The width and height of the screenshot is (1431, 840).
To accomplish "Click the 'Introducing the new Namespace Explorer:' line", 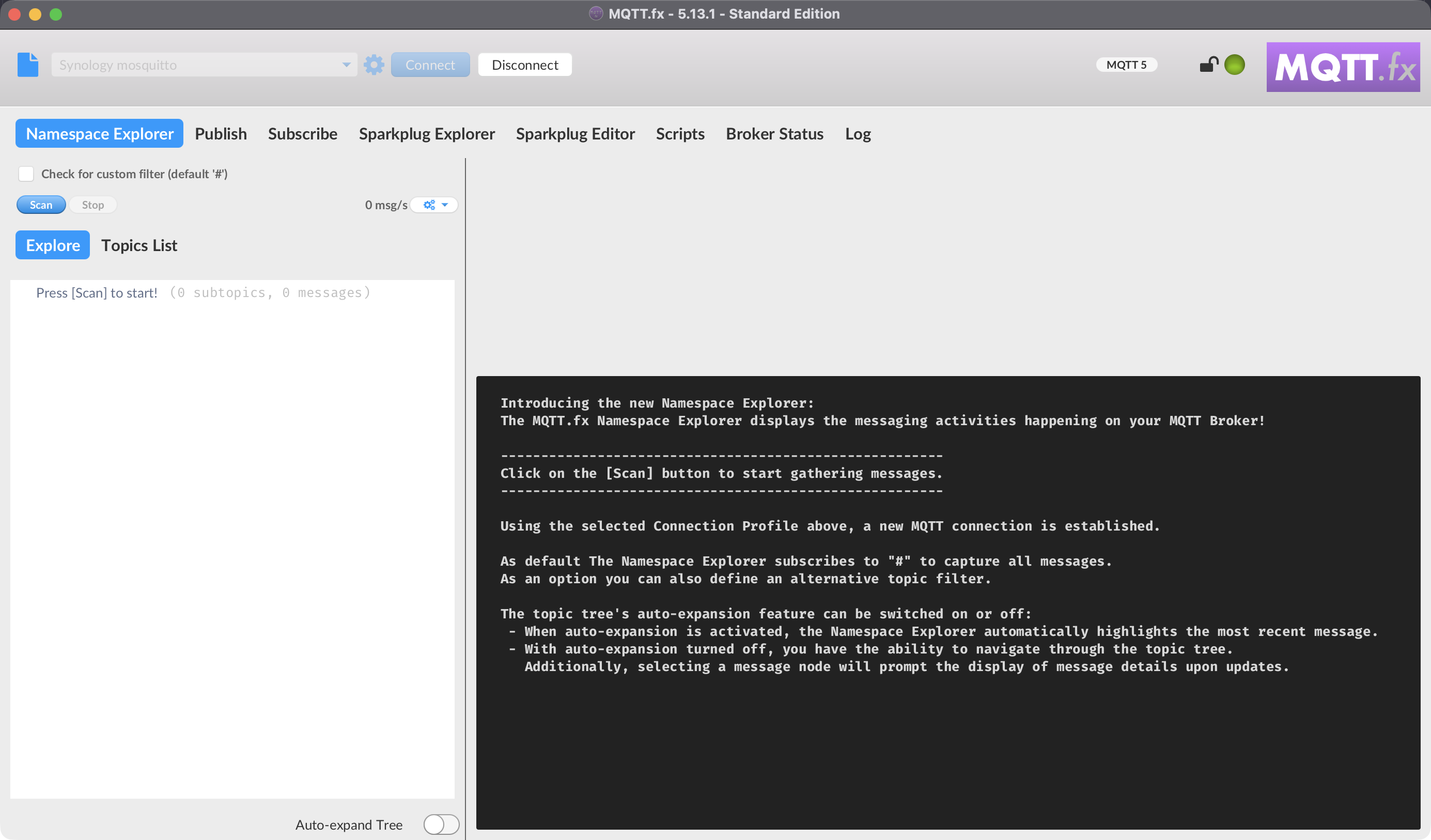I will coord(657,402).
